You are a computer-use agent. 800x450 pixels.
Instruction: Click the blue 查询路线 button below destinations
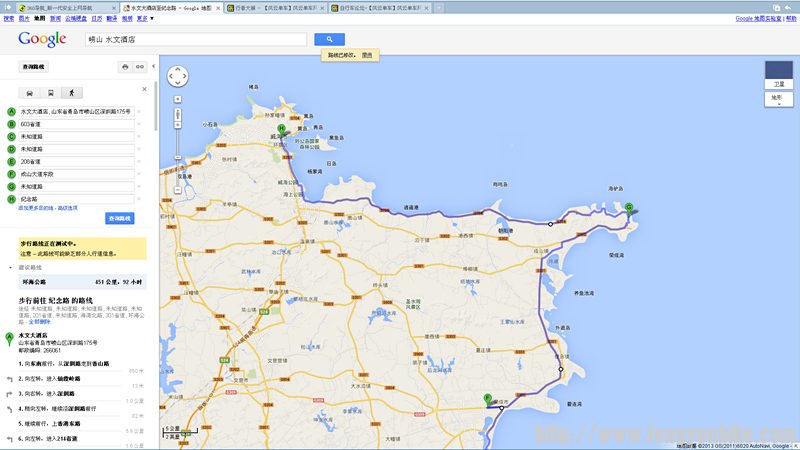119,218
